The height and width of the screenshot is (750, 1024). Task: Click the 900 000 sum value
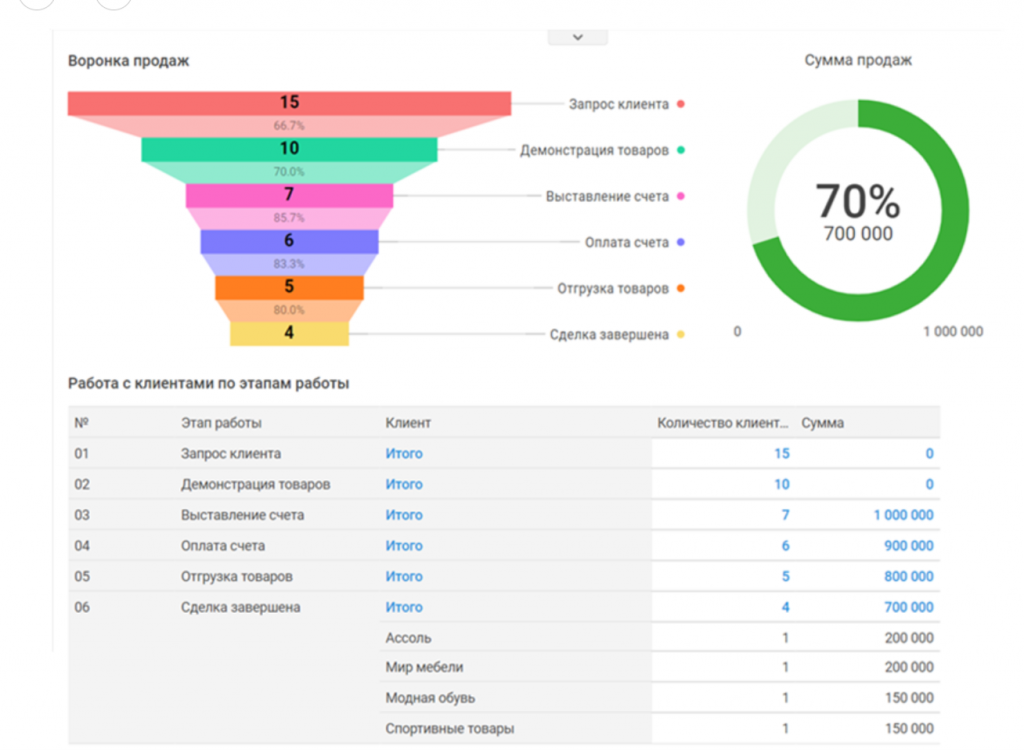[x=909, y=546]
